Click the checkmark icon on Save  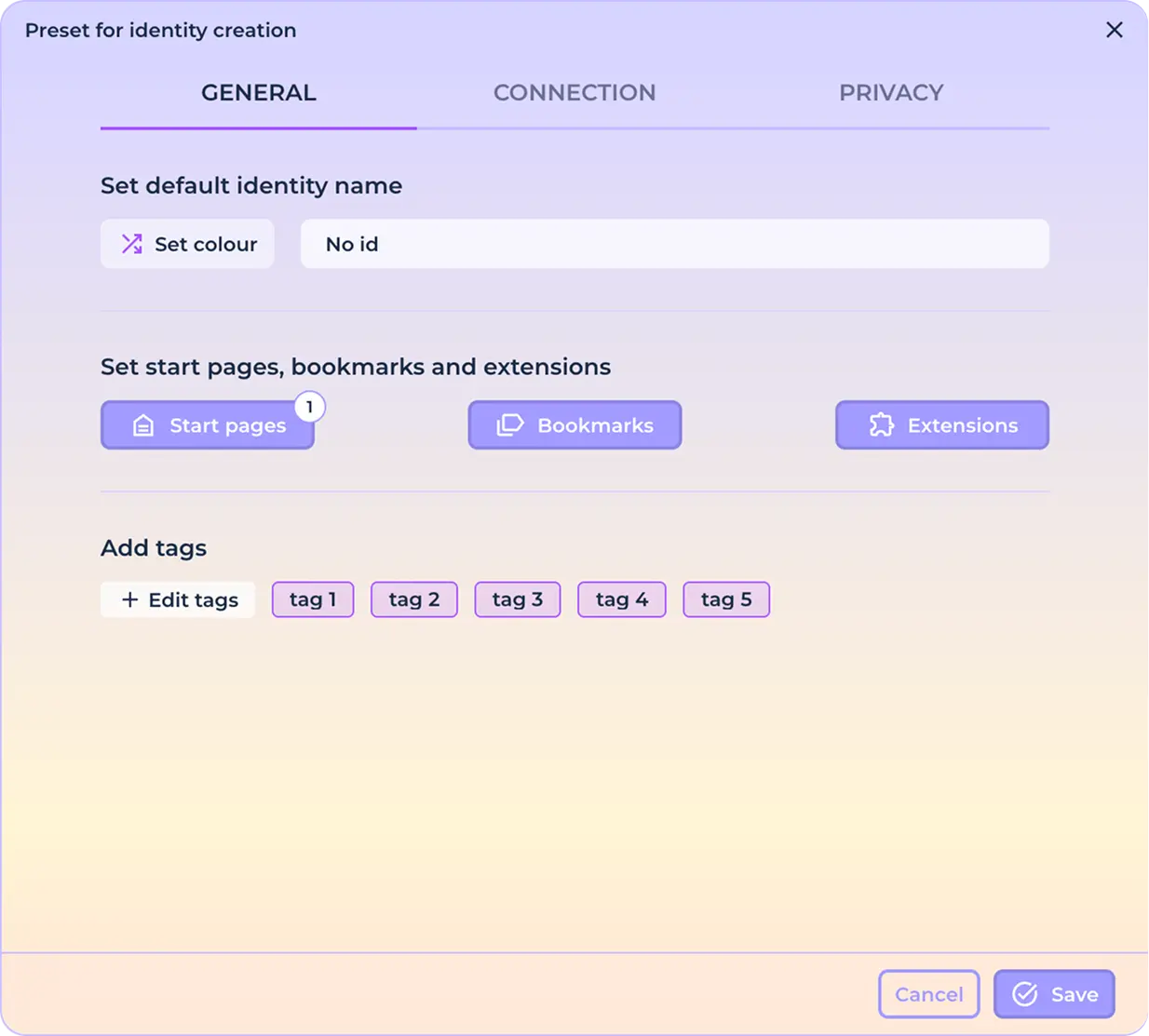(1025, 994)
